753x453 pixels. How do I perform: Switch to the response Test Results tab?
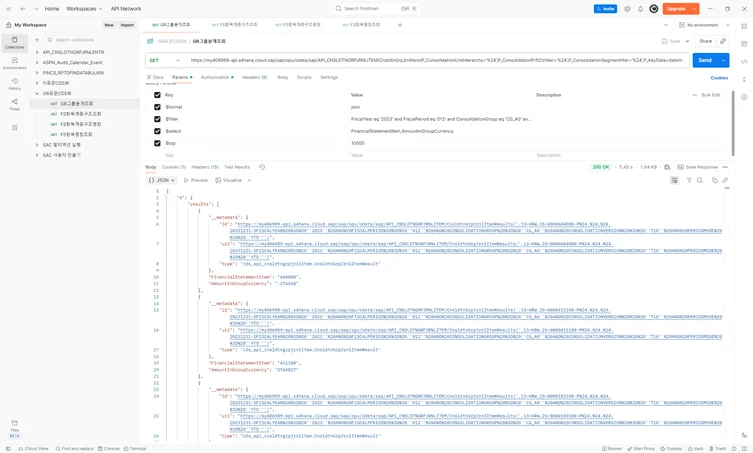(x=237, y=167)
